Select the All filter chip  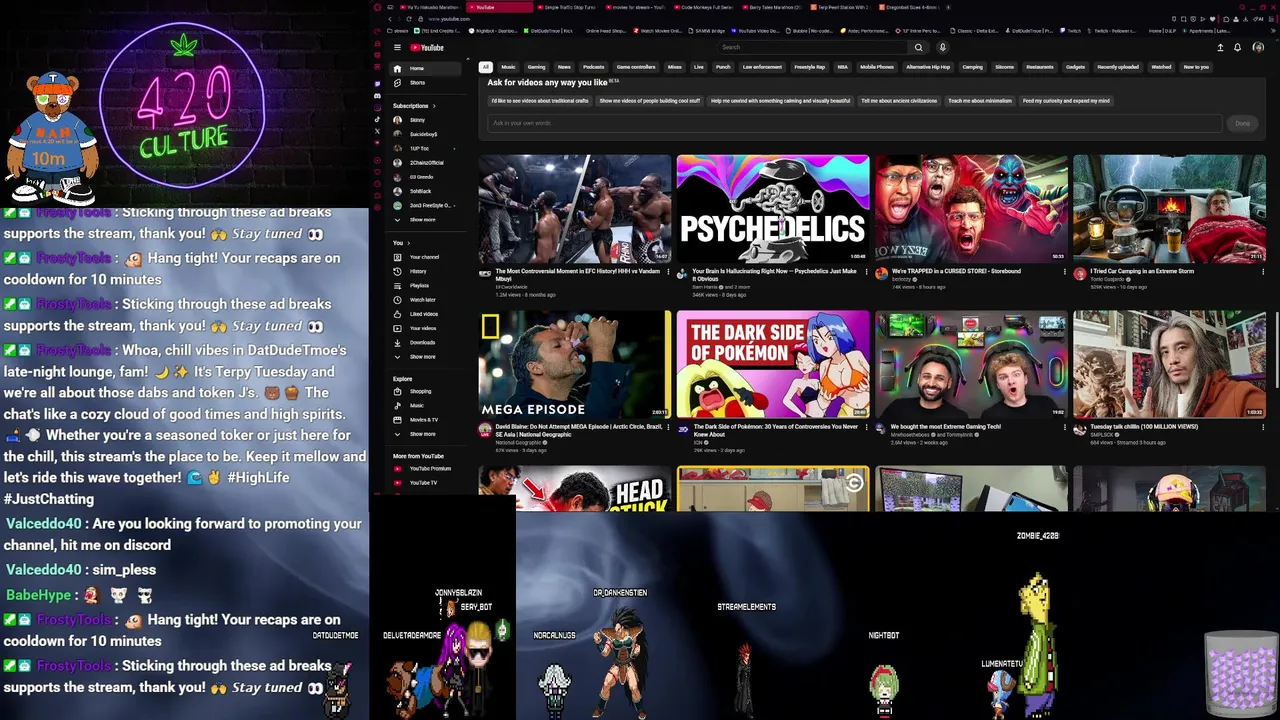coord(485,67)
